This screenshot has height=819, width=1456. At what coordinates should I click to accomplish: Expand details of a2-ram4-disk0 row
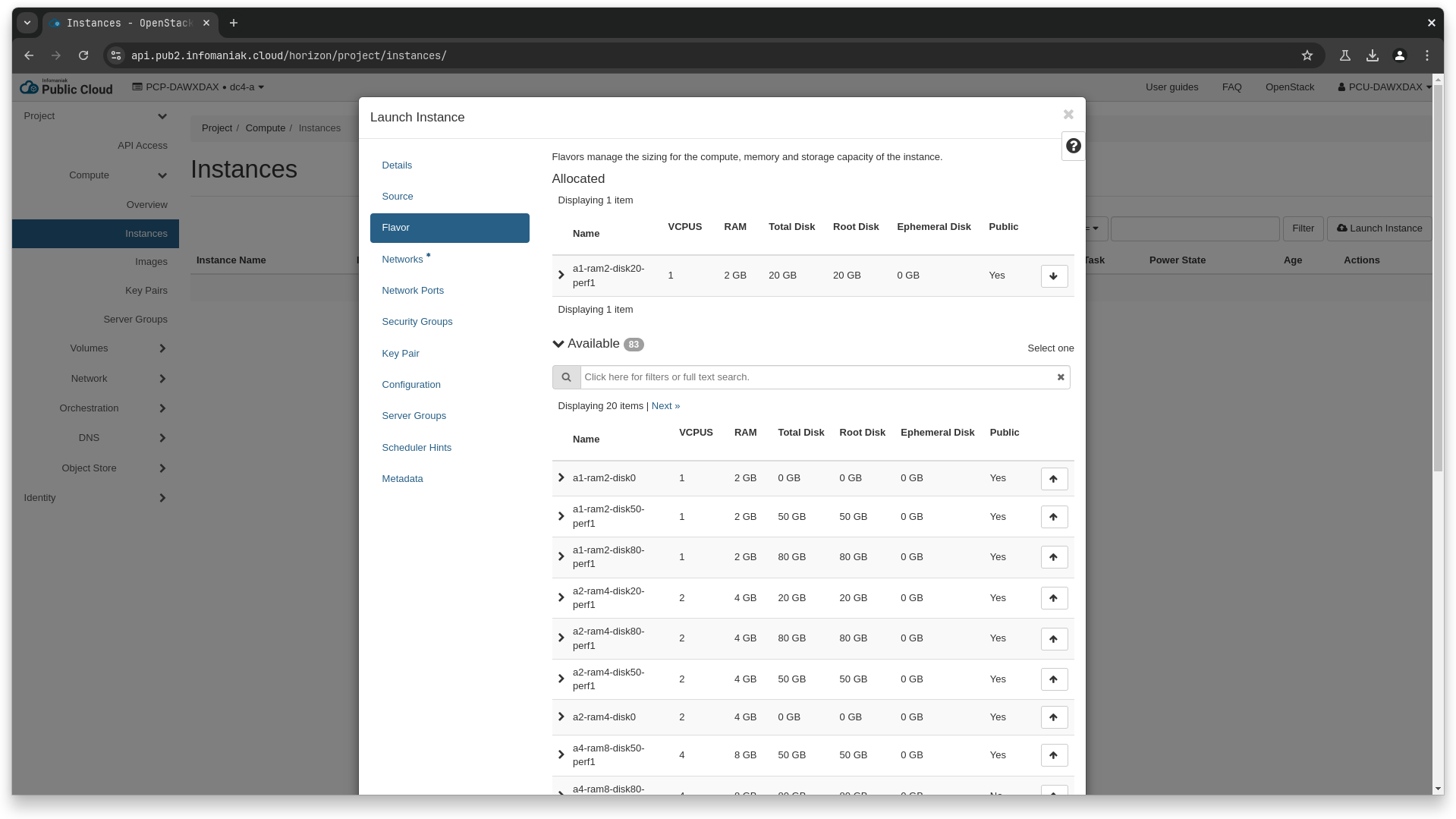point(561,717)
